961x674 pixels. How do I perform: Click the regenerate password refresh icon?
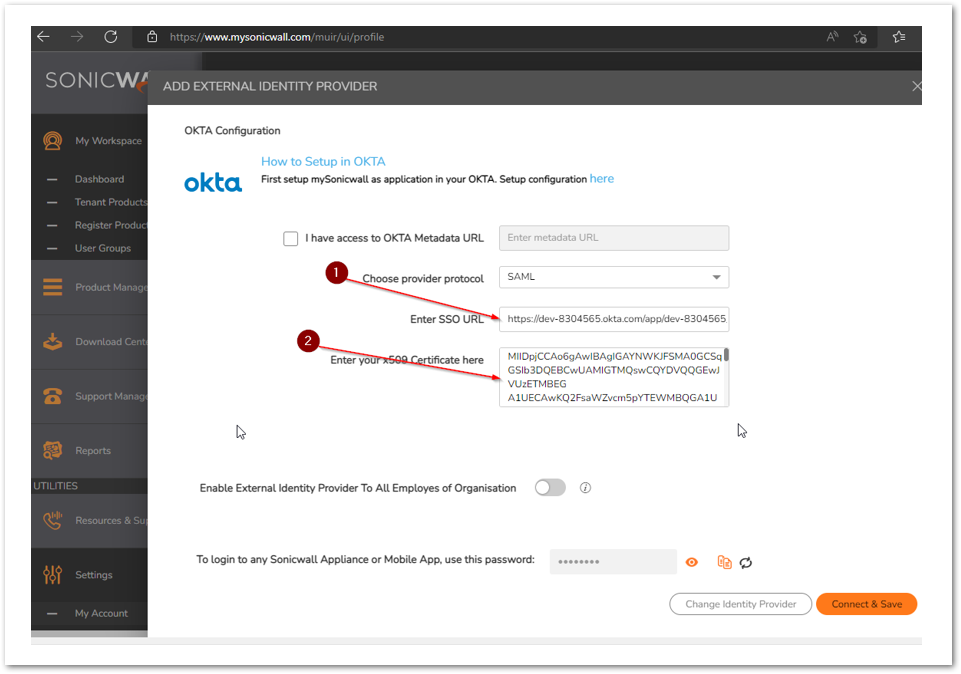(x=746, y=563)
